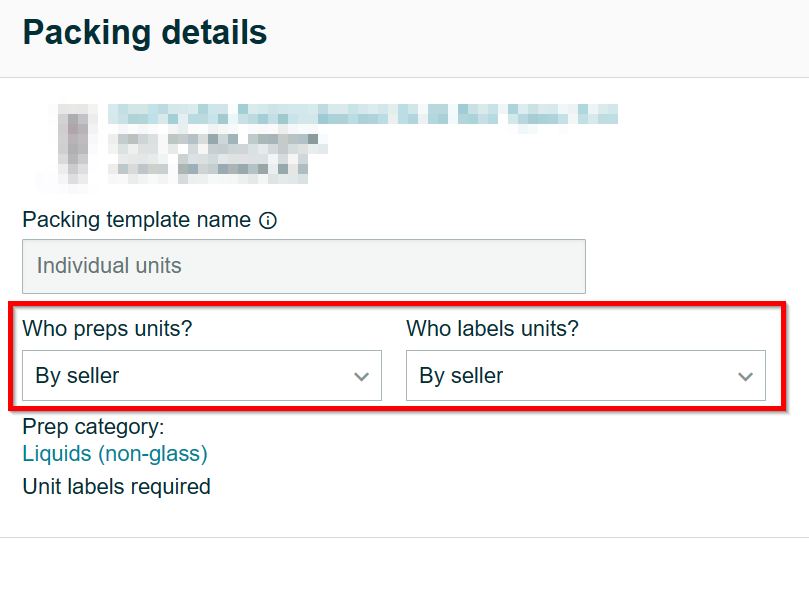Screen dimensions: 809x612
Task: Open the Who preps units dropdown
Action: [x=201, y=376]
